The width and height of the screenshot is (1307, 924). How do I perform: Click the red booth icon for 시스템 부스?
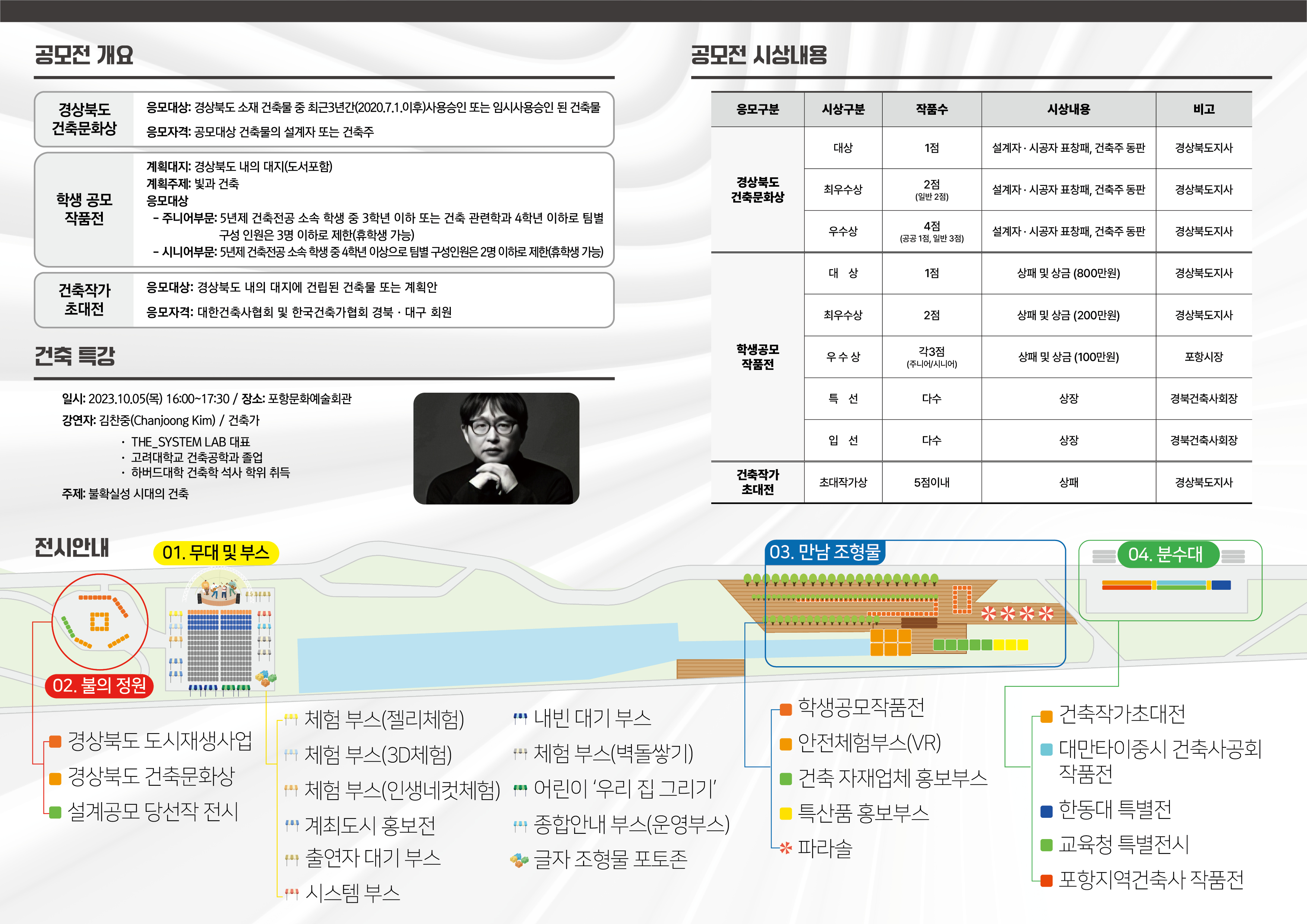[x=291, y=894]
